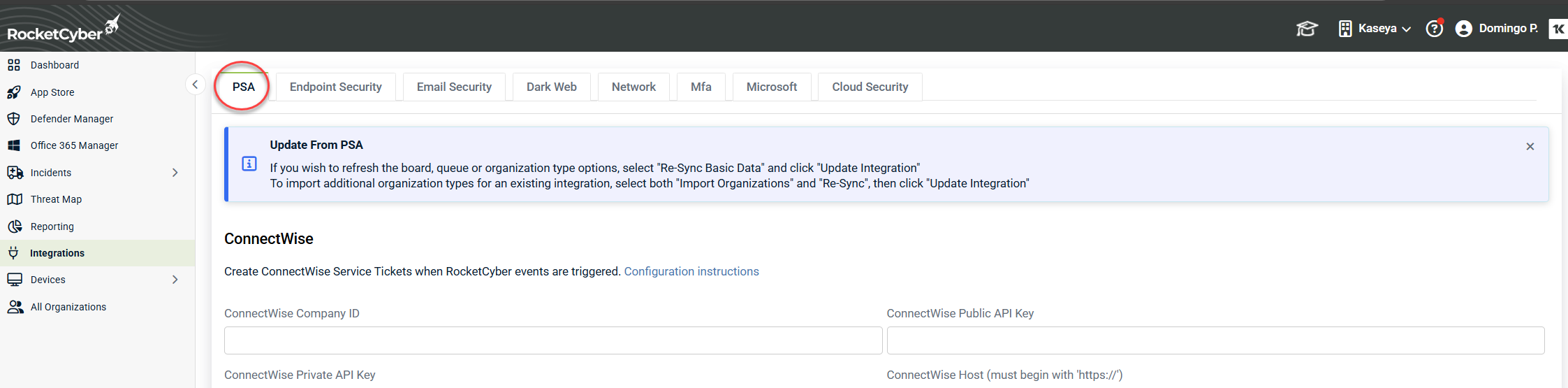Collapse the left sidebar panel
Viewport: 1568px width, 388px height.
pos(195,85)
